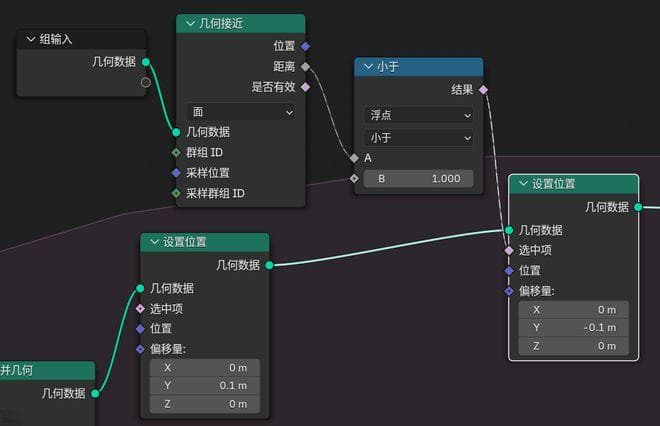
Task: Click 几何数据 input socket of lower-left 设置位置
Action: coord(140,288)
